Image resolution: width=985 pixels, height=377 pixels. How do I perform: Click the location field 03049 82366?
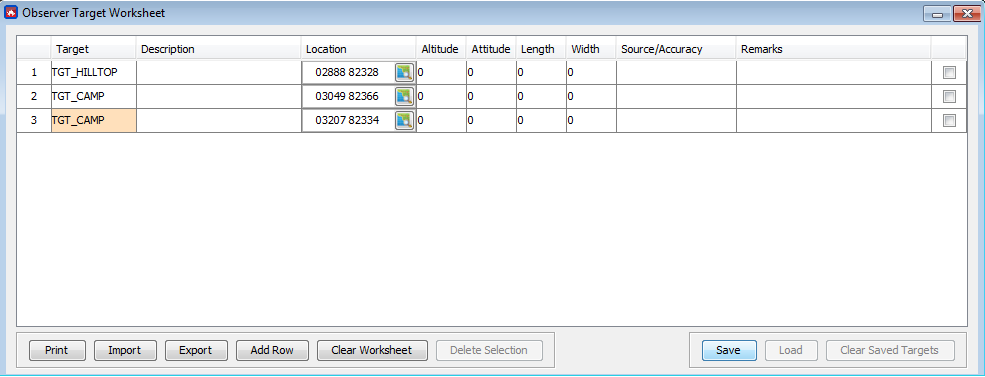tap(348, 97)
